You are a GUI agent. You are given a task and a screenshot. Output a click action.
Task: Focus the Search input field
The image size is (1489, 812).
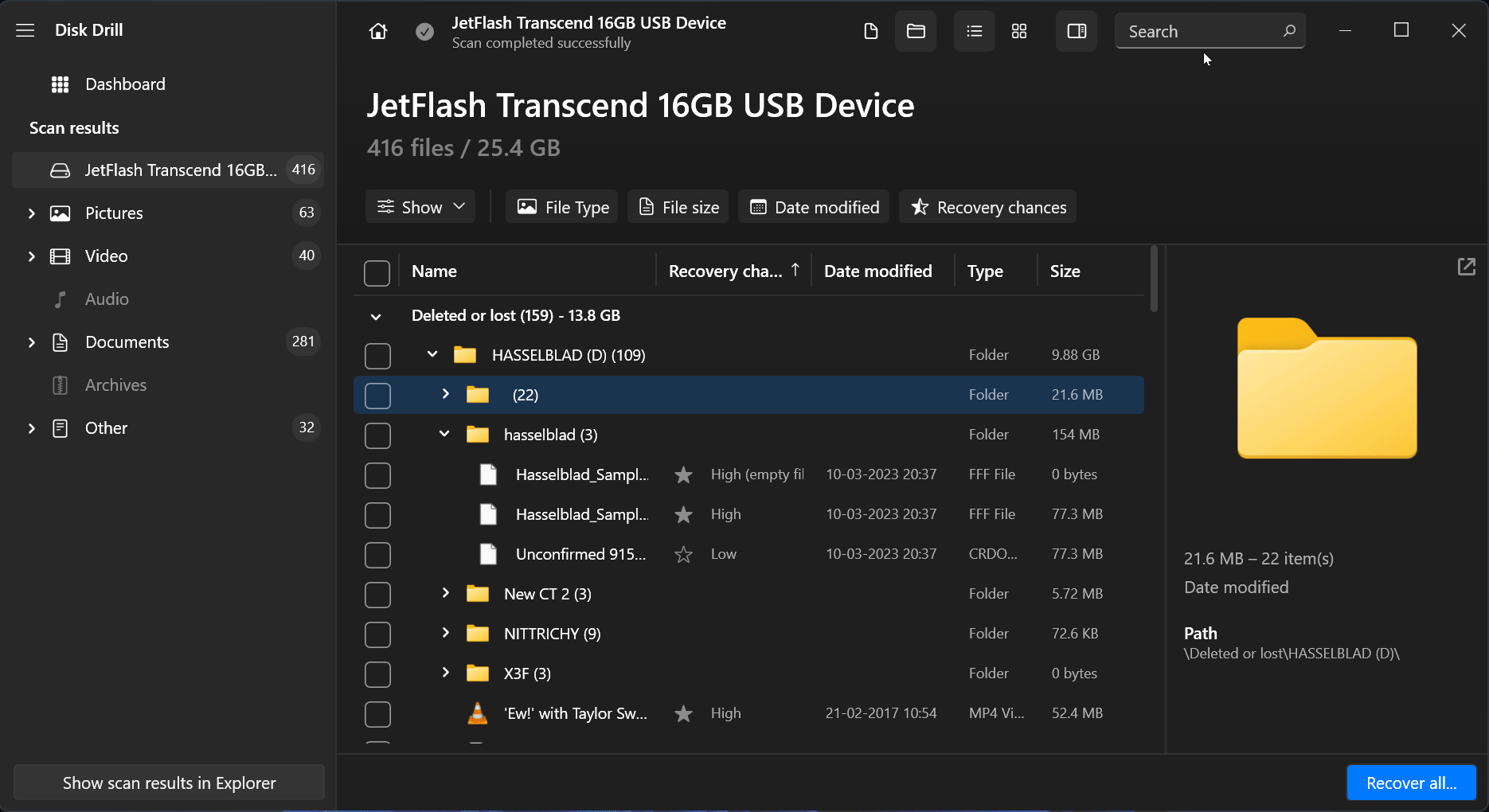pos(1210,31)
